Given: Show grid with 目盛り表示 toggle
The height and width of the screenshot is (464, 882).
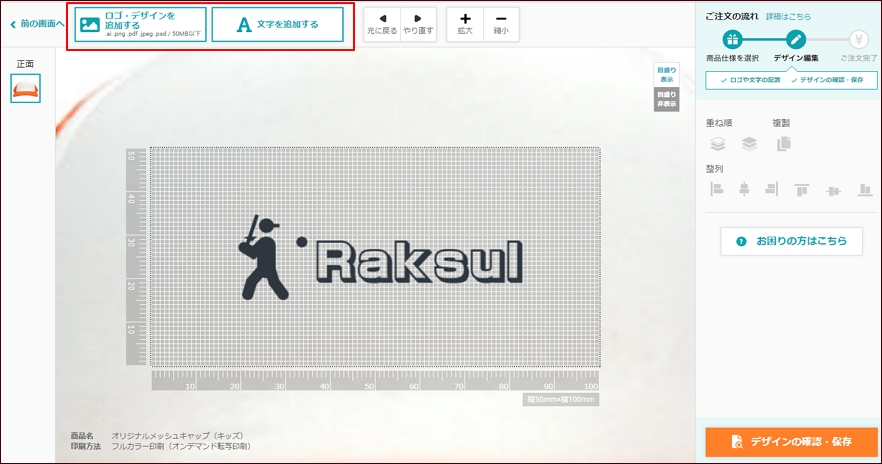Looking at the screenshot, I should 667,74.
